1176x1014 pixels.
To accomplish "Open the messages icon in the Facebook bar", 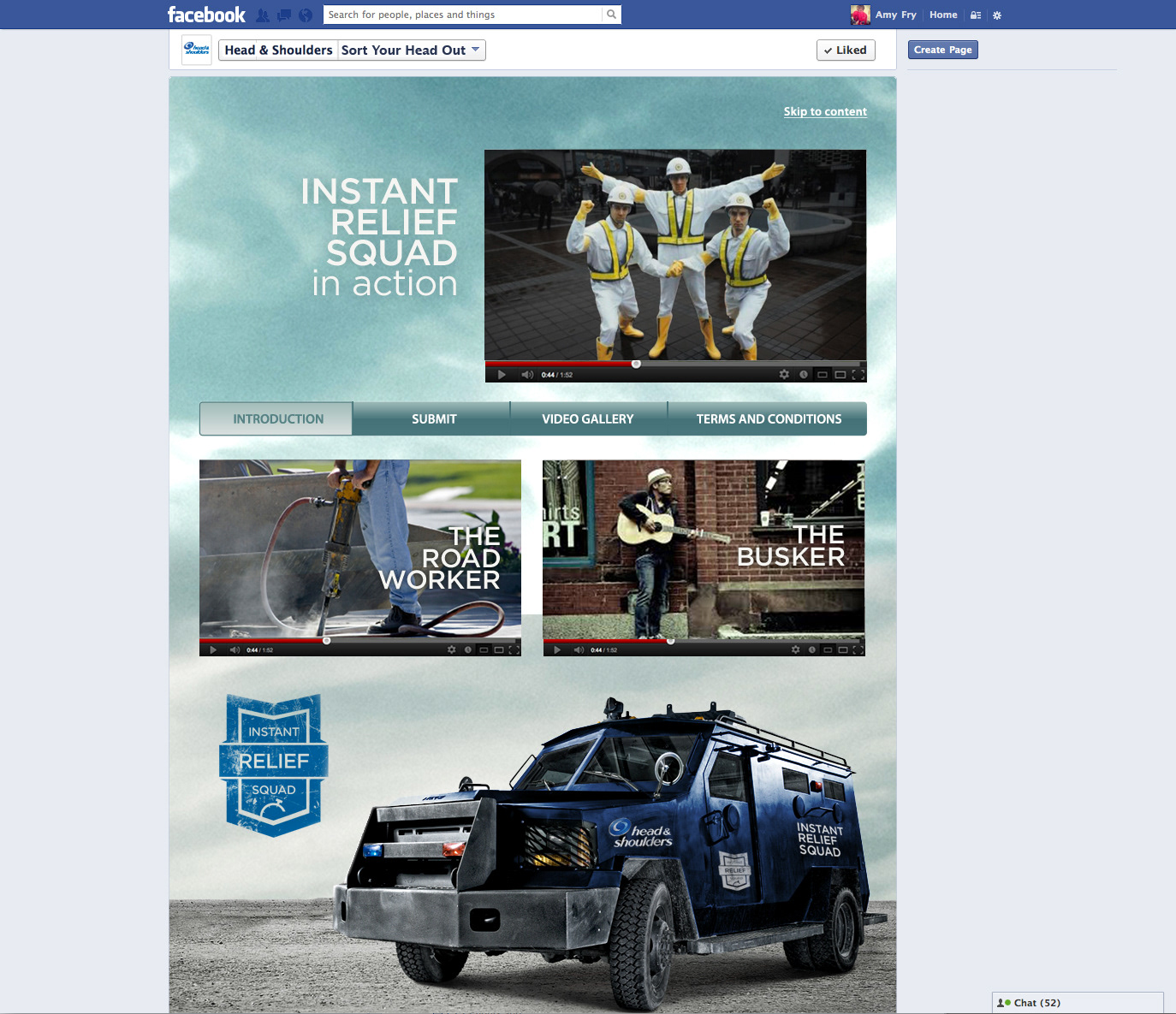I will [x=284, y=15].
